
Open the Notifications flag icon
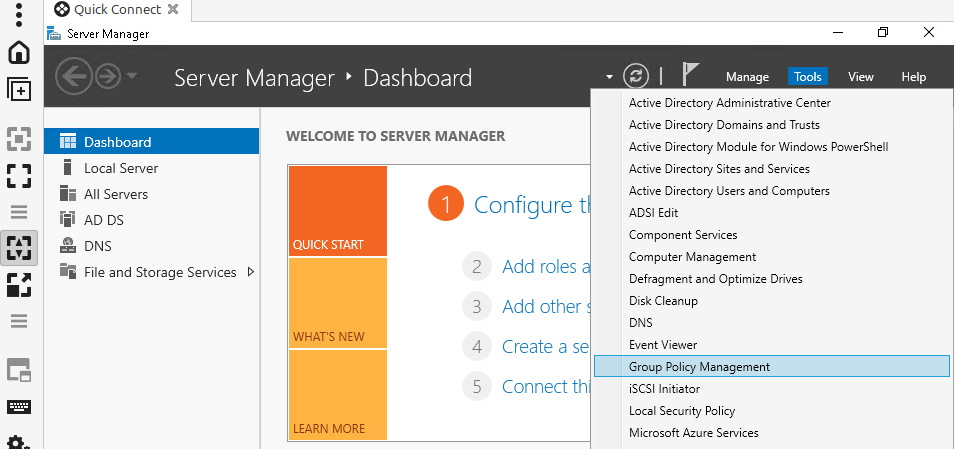[690, 75]
